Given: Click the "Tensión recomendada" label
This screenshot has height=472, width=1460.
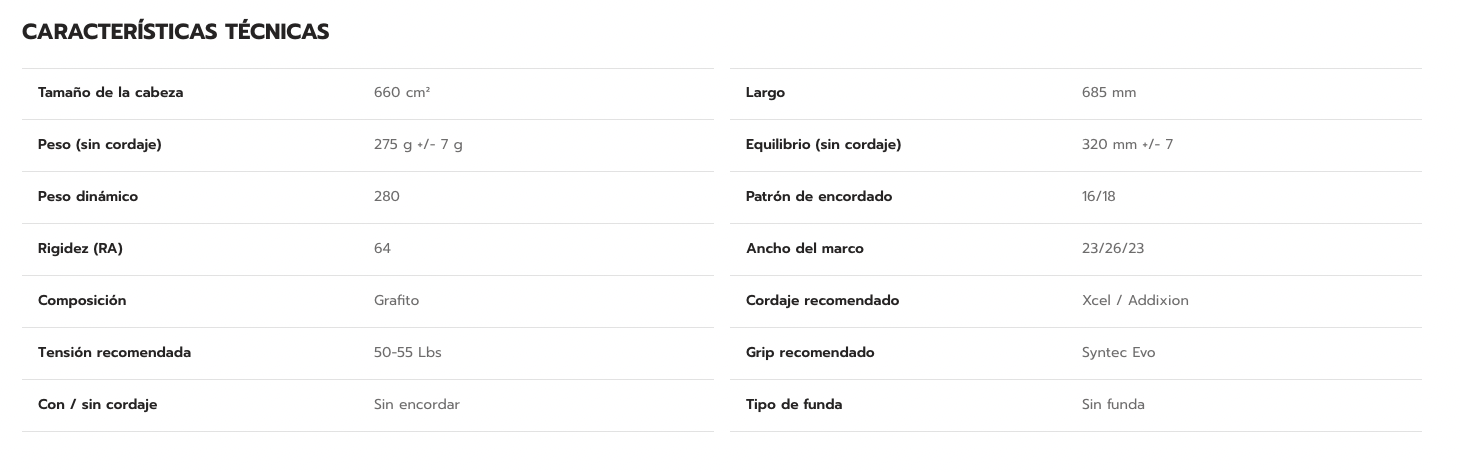Looking at the screenshot, I should [x=114, y=353].
